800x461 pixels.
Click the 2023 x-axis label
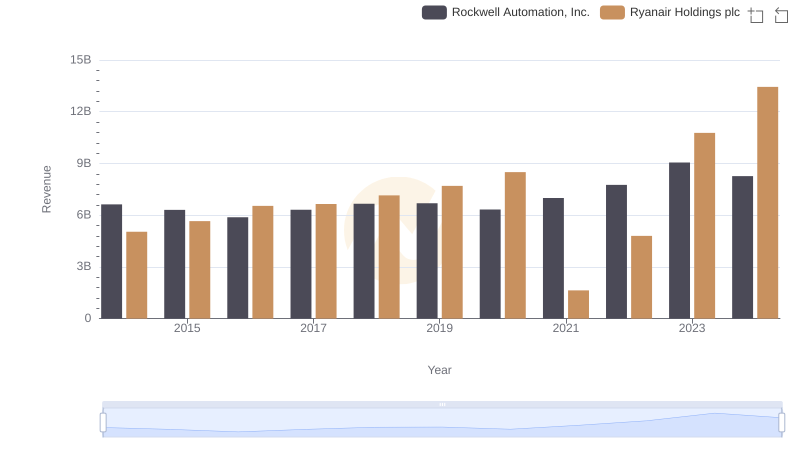point(692,328)
